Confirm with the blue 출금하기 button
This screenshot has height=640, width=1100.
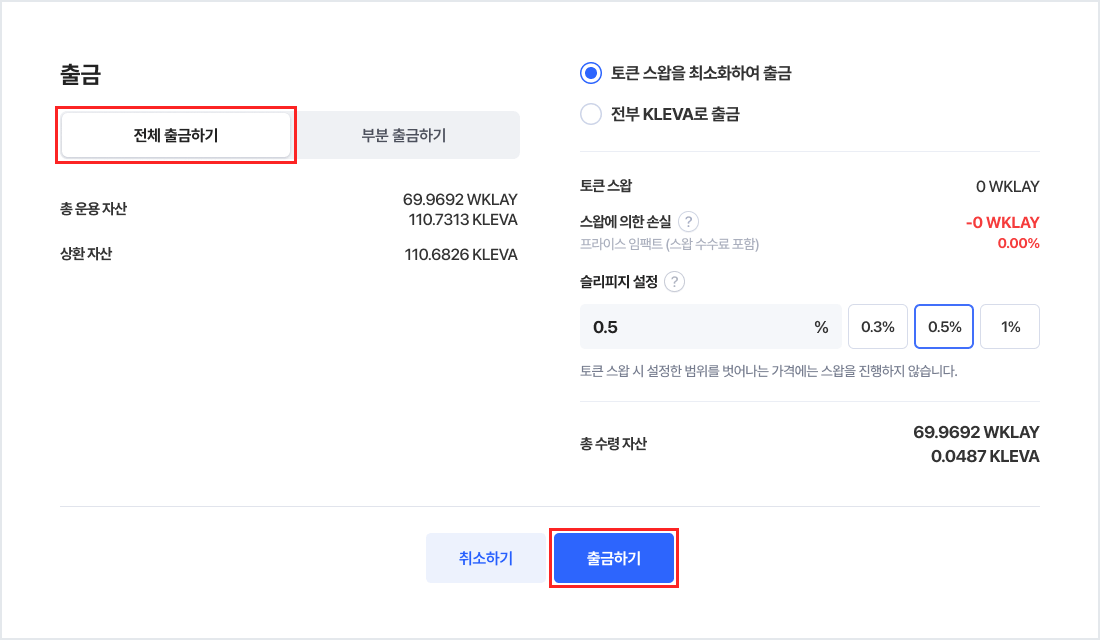click(x=614, y=558)
